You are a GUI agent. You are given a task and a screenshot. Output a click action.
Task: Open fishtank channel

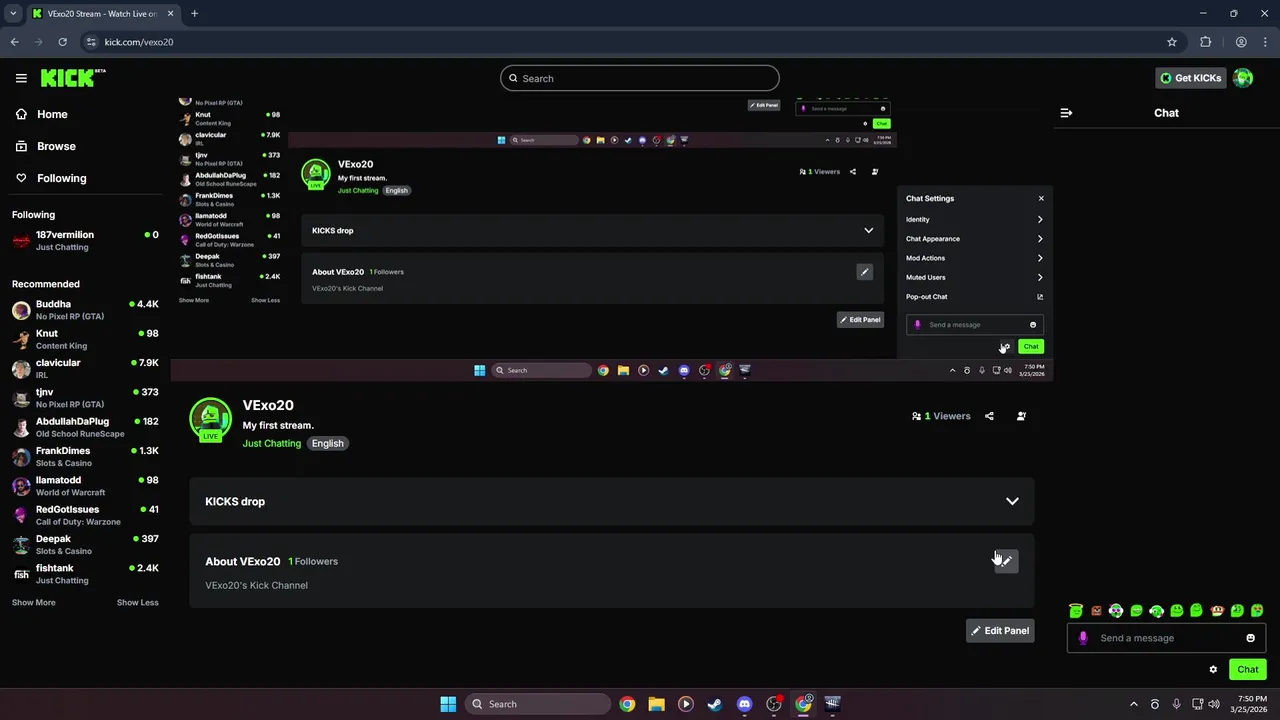(85, 574)
